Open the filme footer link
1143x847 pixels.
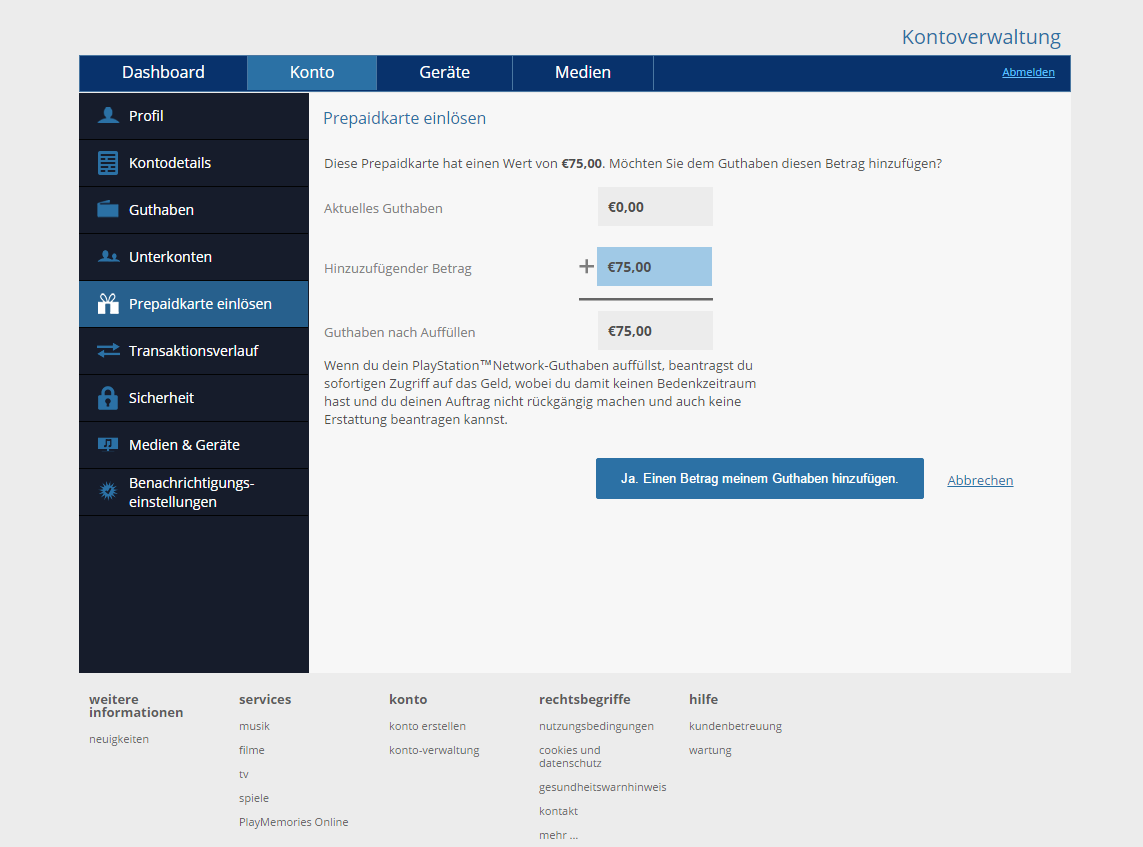coord(251,750)
